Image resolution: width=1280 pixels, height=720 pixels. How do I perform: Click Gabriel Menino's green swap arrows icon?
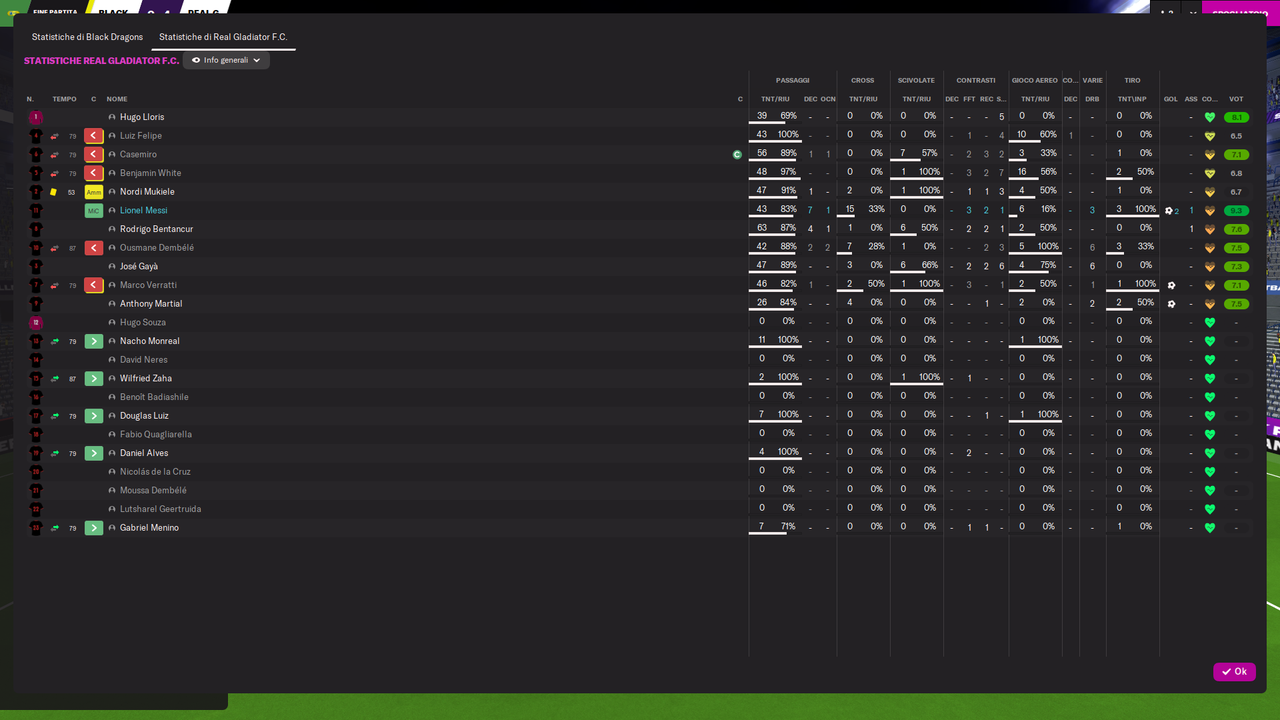pyautogui.click(x=55, y=528)
